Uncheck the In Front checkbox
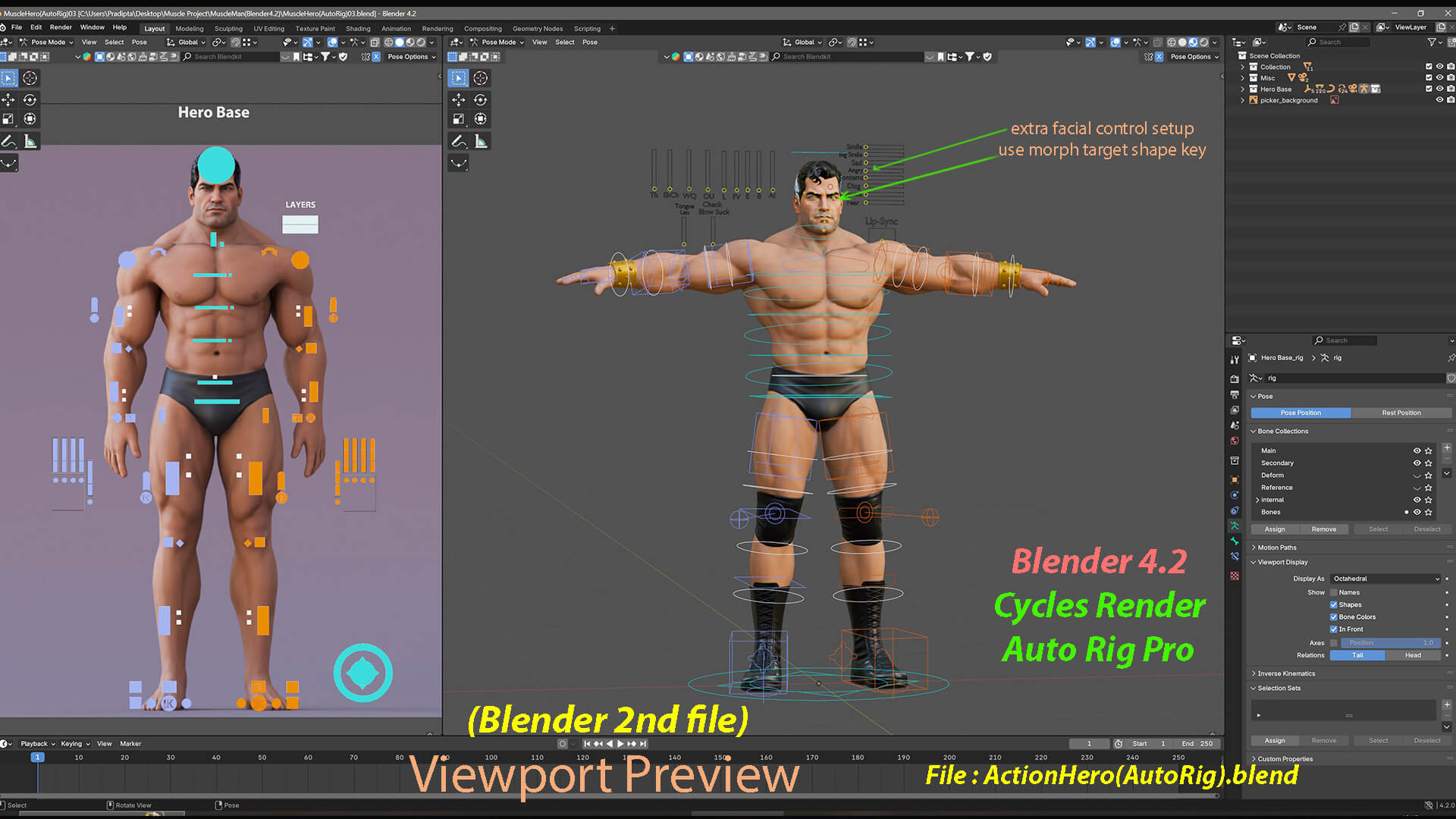Screen dimensions: 1456x819 (x=1334, y=629)
